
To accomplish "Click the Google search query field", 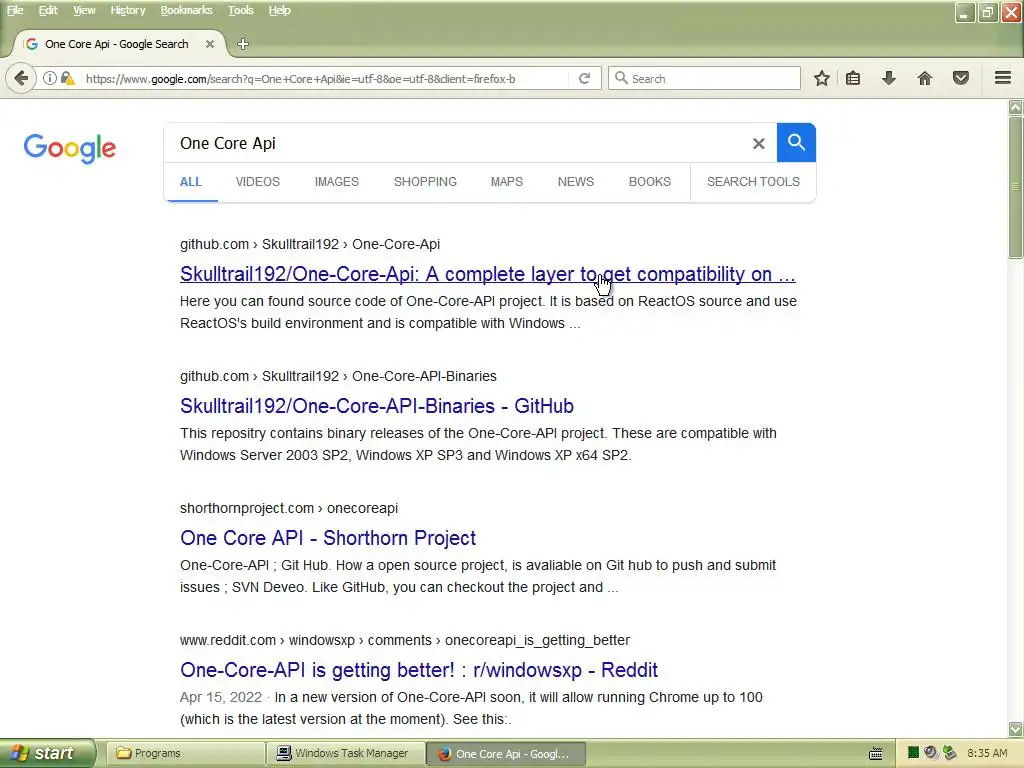I will click(457, 144).
